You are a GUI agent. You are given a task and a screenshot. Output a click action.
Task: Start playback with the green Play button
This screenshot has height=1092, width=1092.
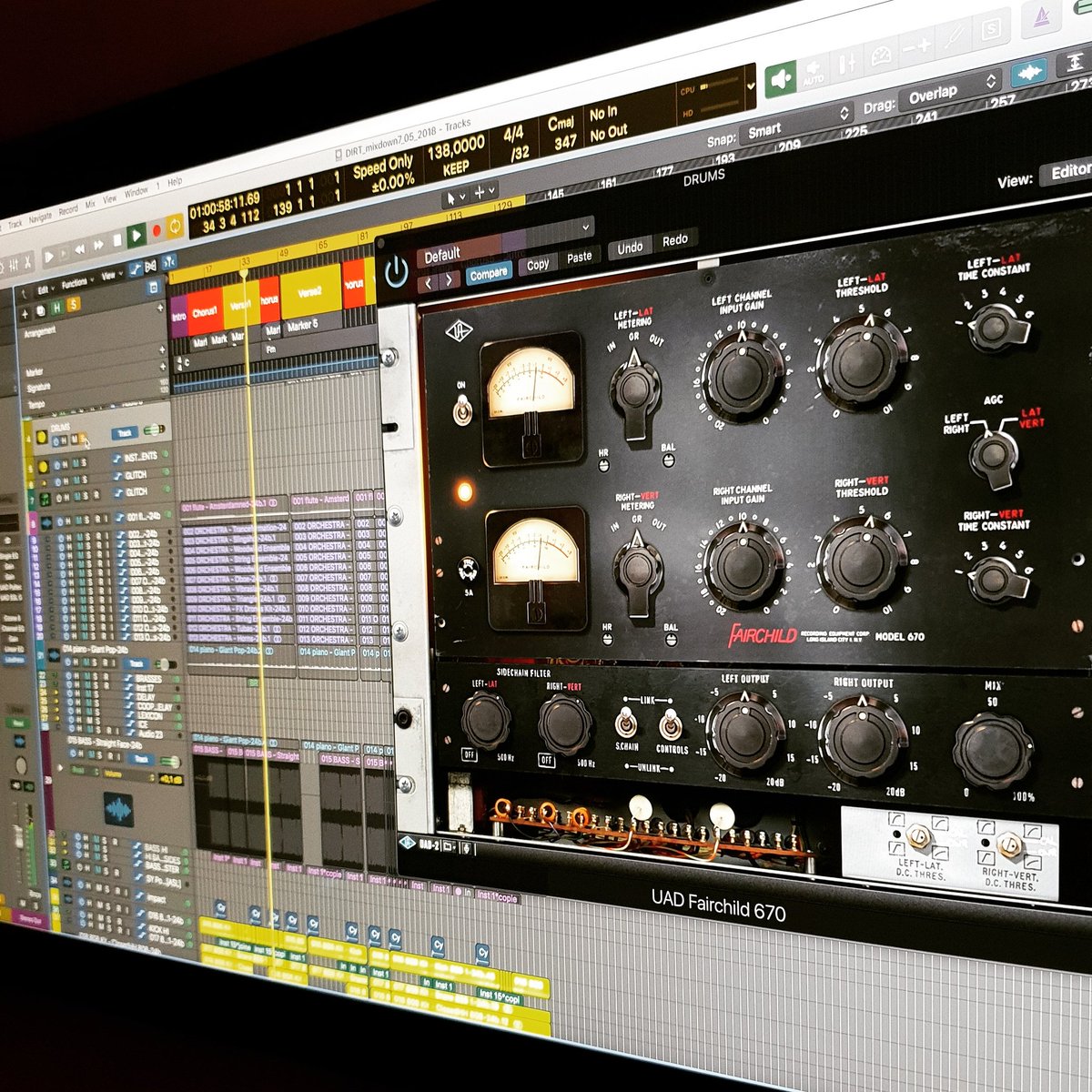point(136,236)
